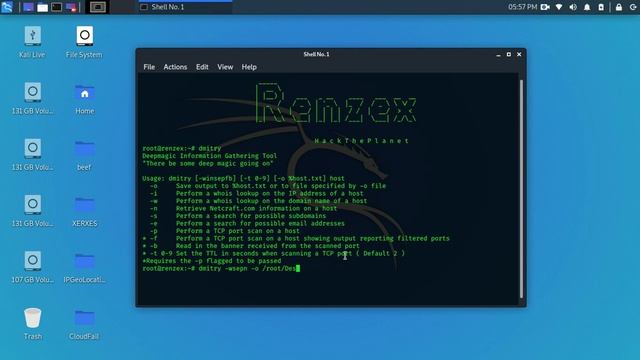
Task: Select the beef folder on desktop
Action: 84,154
